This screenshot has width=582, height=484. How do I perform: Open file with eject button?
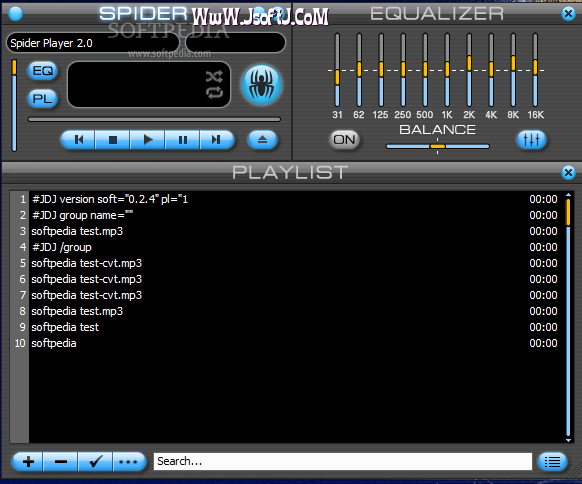click(x=262, y=140)
